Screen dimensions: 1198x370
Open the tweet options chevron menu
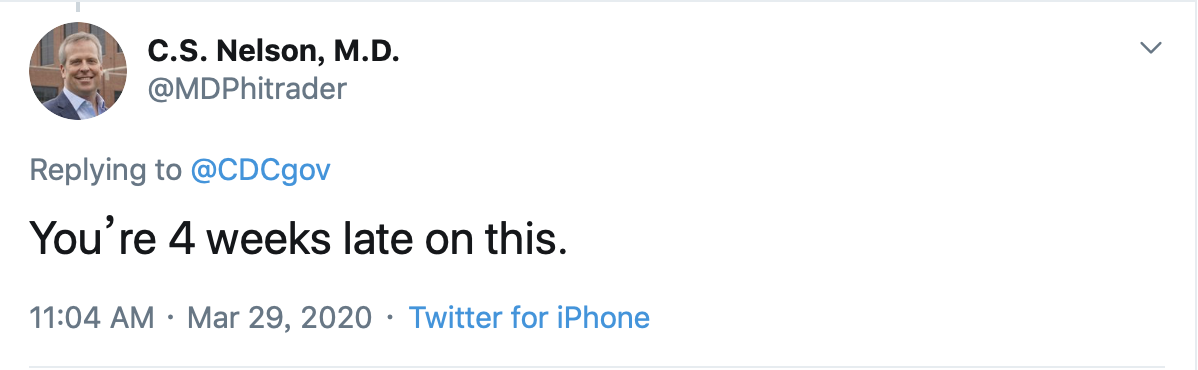click(1151, 48)
